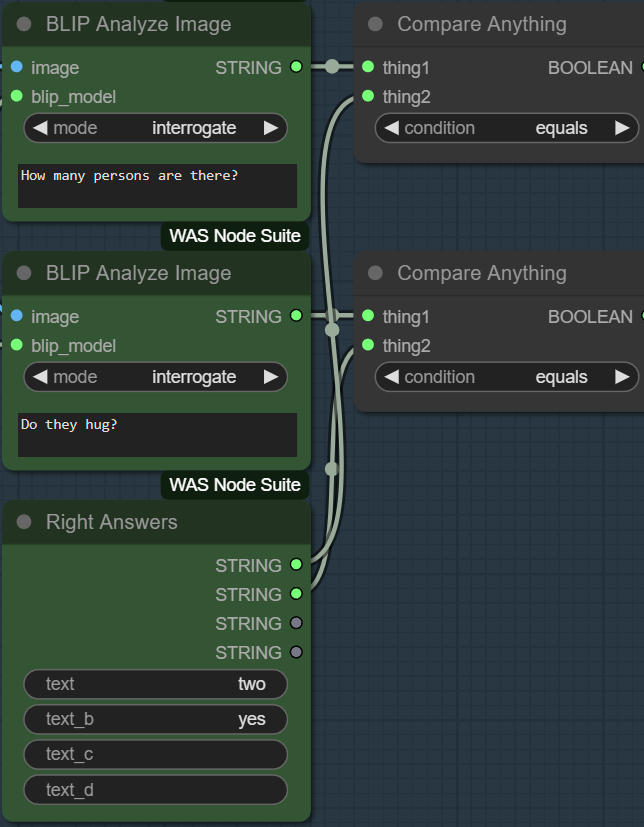Click STRING output port of top BLIP node
The image size is (644, 827).
296,68
